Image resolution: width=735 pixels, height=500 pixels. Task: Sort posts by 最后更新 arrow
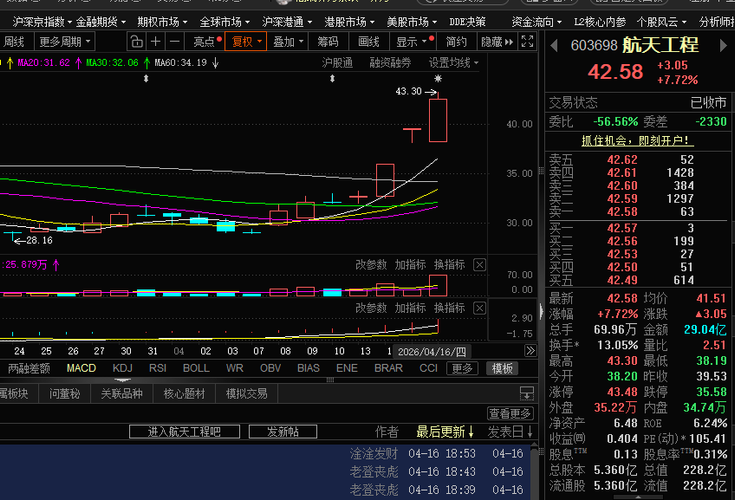471,432
